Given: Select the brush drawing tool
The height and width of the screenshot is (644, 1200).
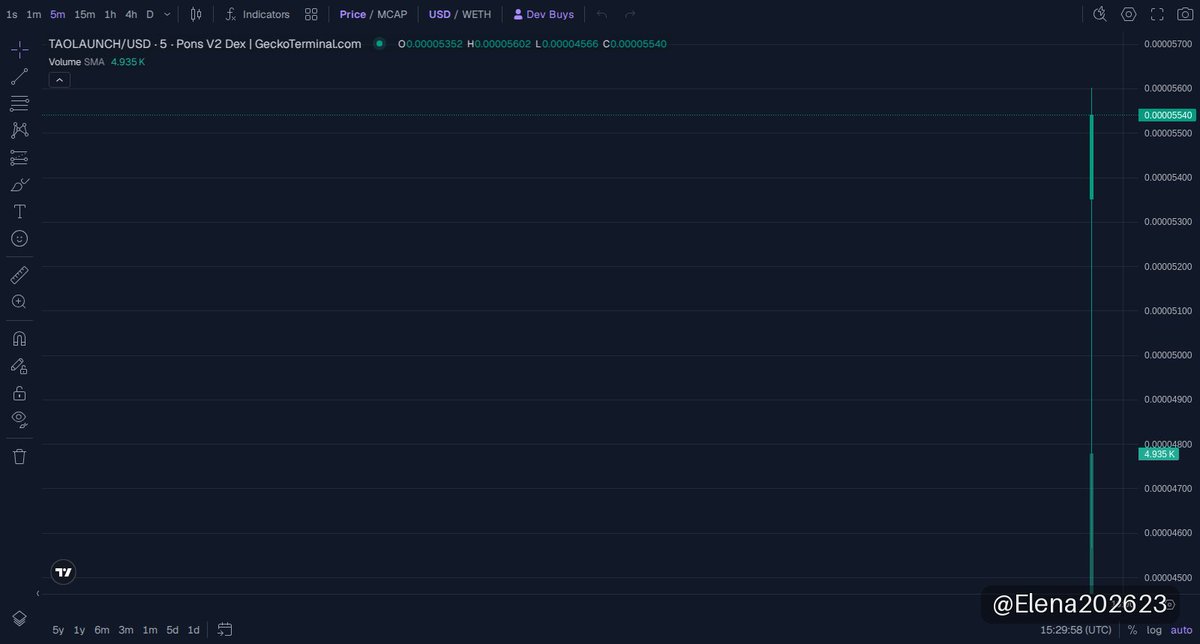Looking at the screenshot, I should pyautogui.click(x=19, y=184).
